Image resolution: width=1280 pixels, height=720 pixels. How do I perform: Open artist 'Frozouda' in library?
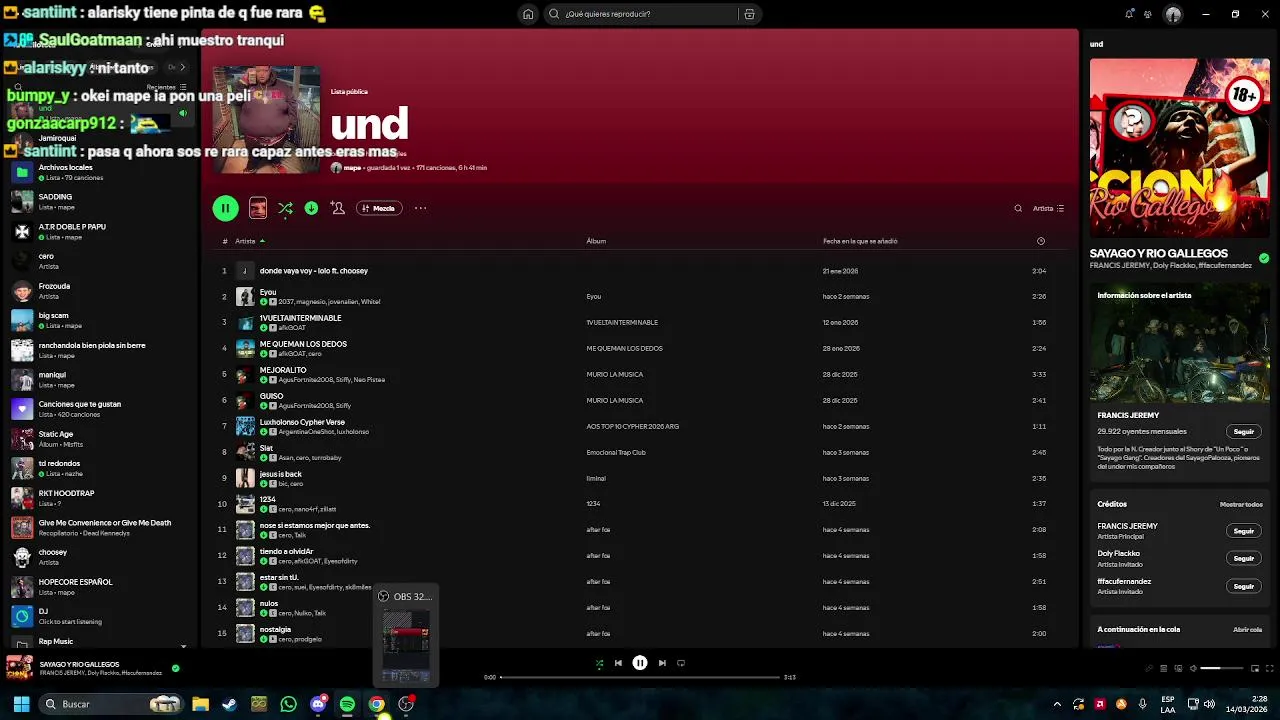point(100,290)
